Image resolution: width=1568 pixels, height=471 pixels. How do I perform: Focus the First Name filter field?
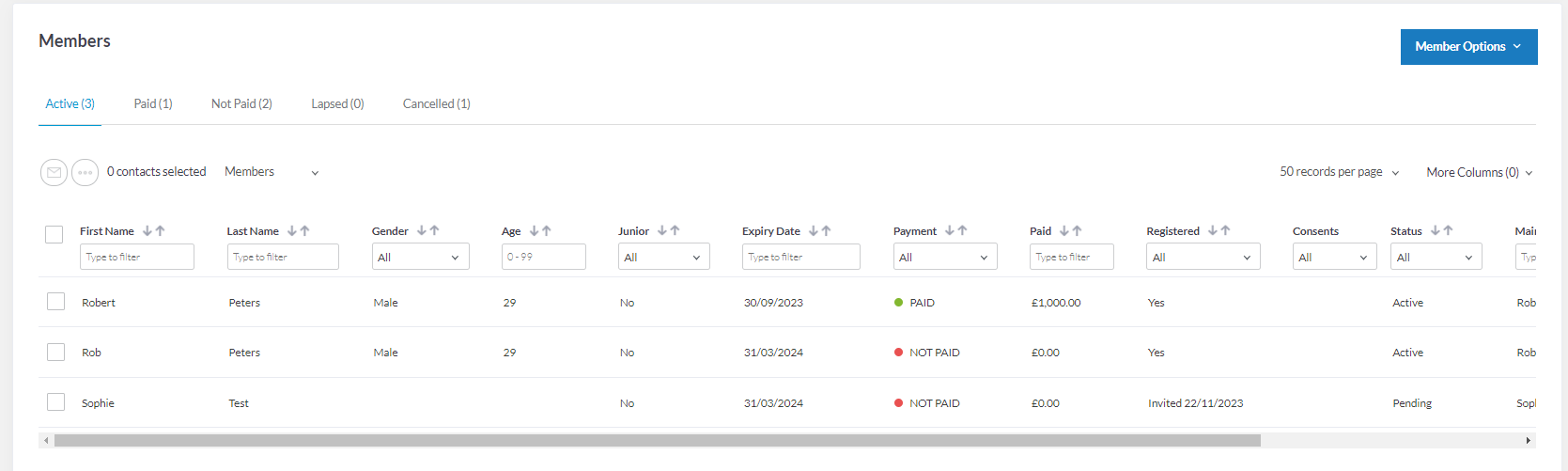[137, 257]
